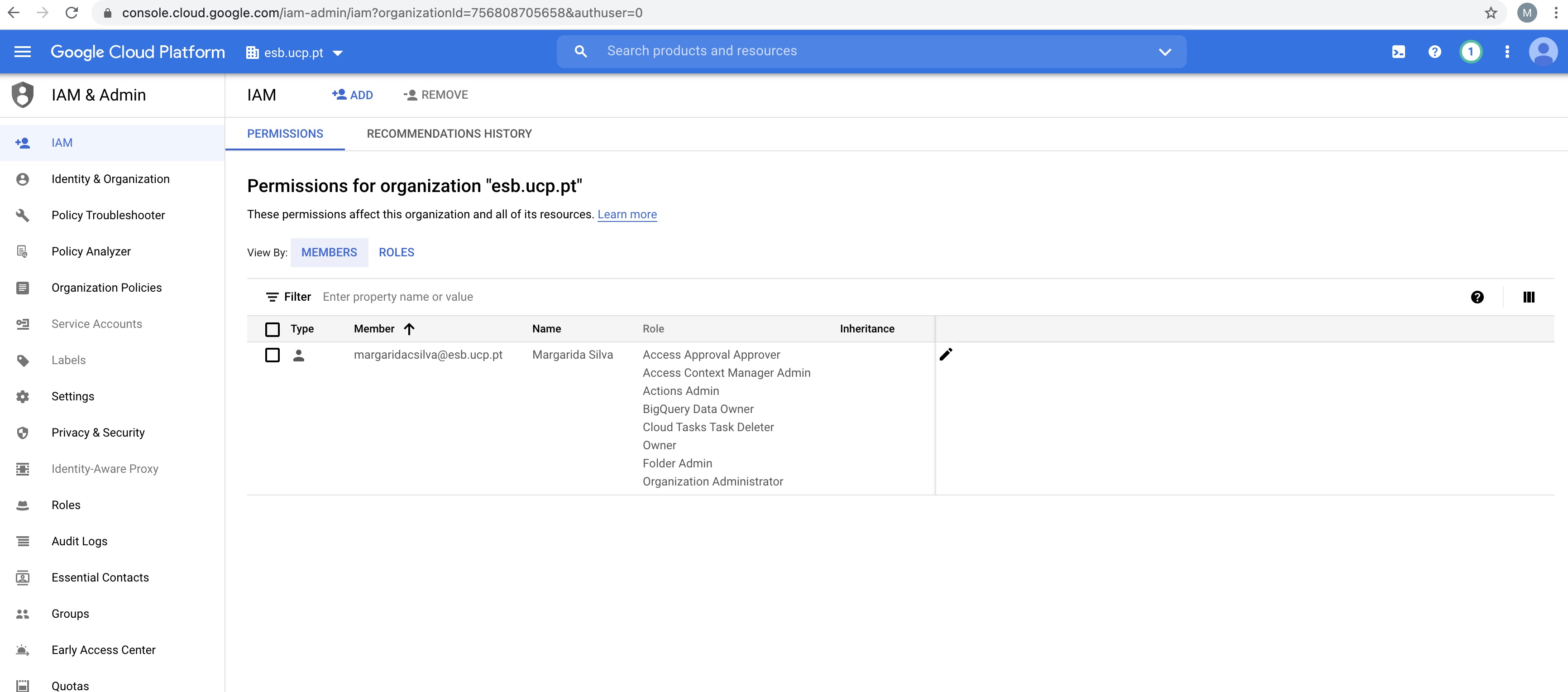
Task: Click the pencil edit icon for margaridacsilva
Action: click(x=945, y=355)
